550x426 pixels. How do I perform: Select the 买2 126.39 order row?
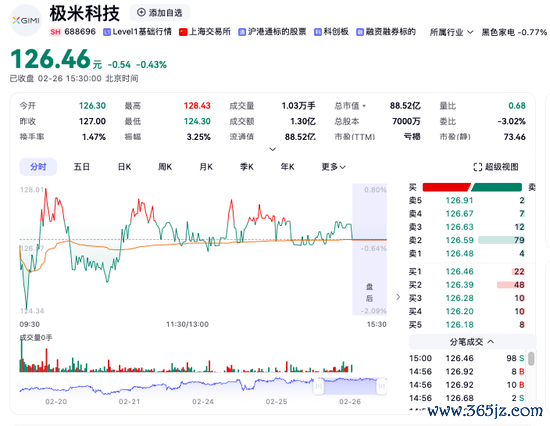[467, 285]
